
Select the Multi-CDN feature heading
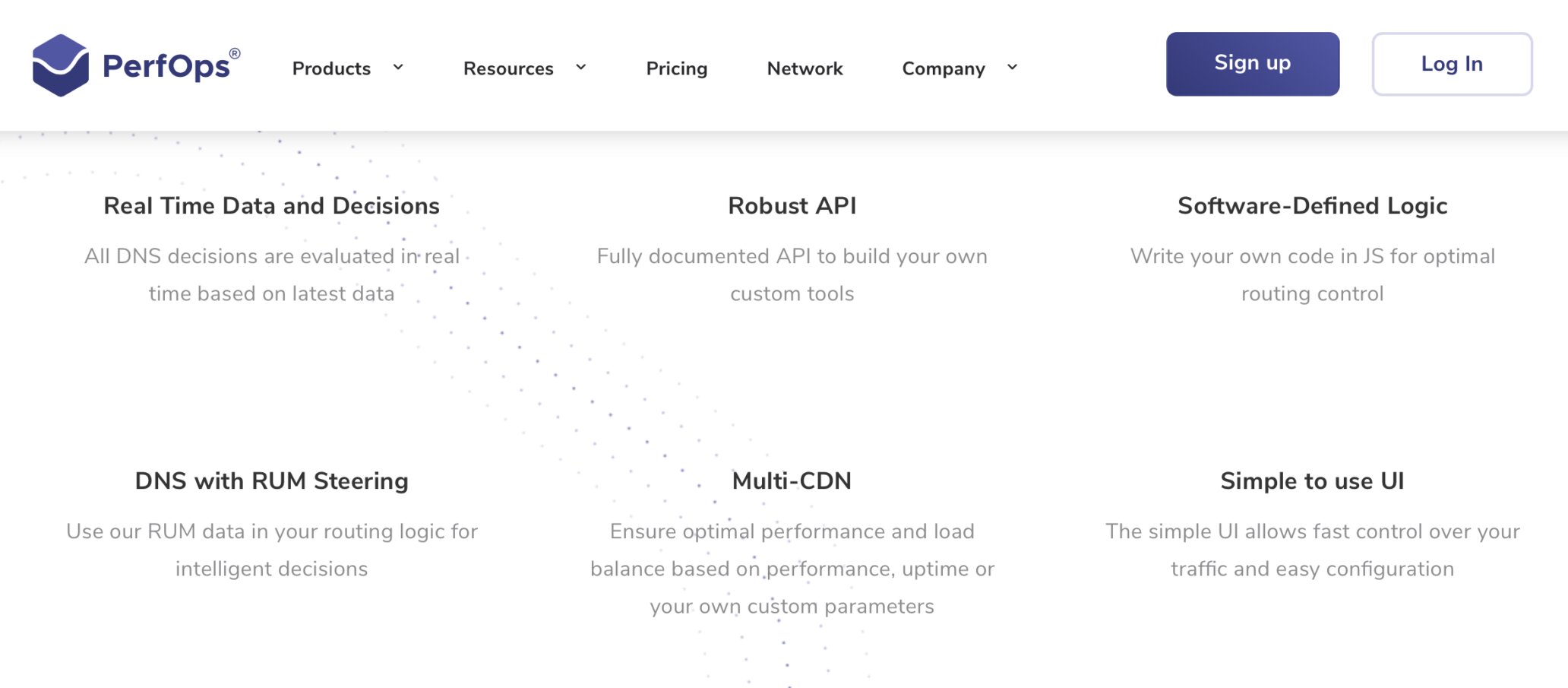tap(791, 480)
